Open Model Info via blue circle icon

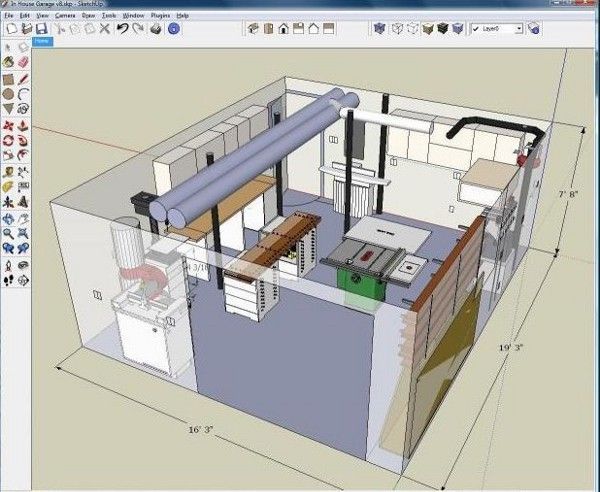174,29
